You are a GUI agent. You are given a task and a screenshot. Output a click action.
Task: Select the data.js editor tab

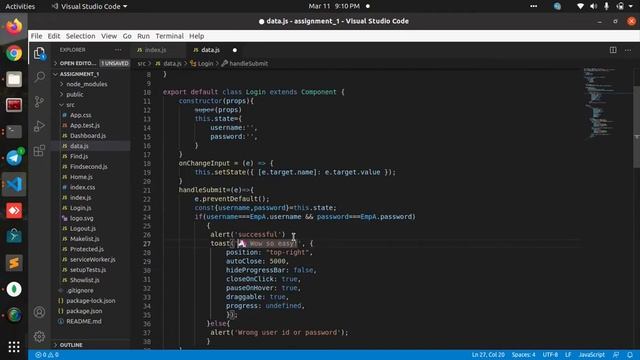tap(211, 50)
